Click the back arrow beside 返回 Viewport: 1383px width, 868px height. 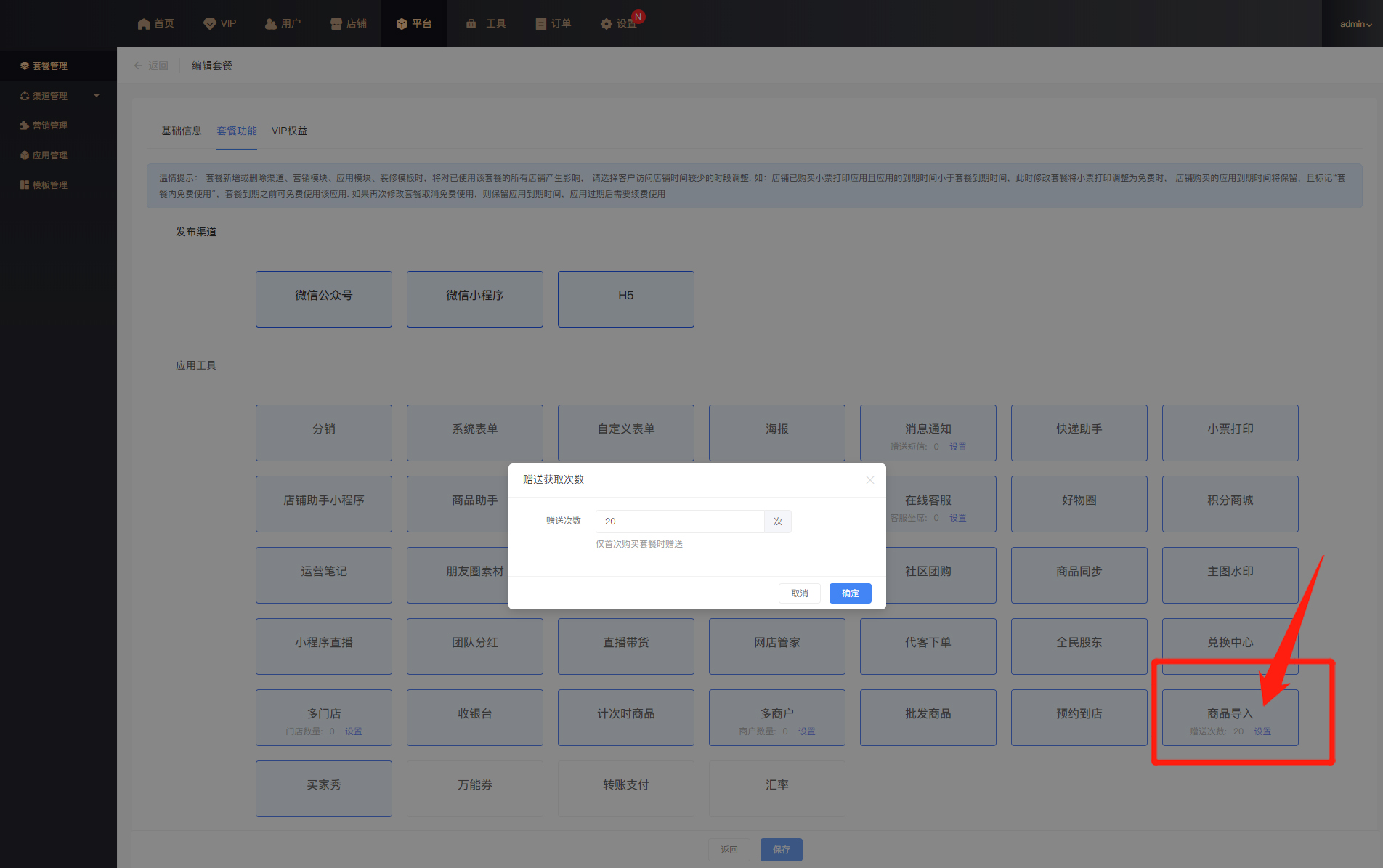(138, 65)
